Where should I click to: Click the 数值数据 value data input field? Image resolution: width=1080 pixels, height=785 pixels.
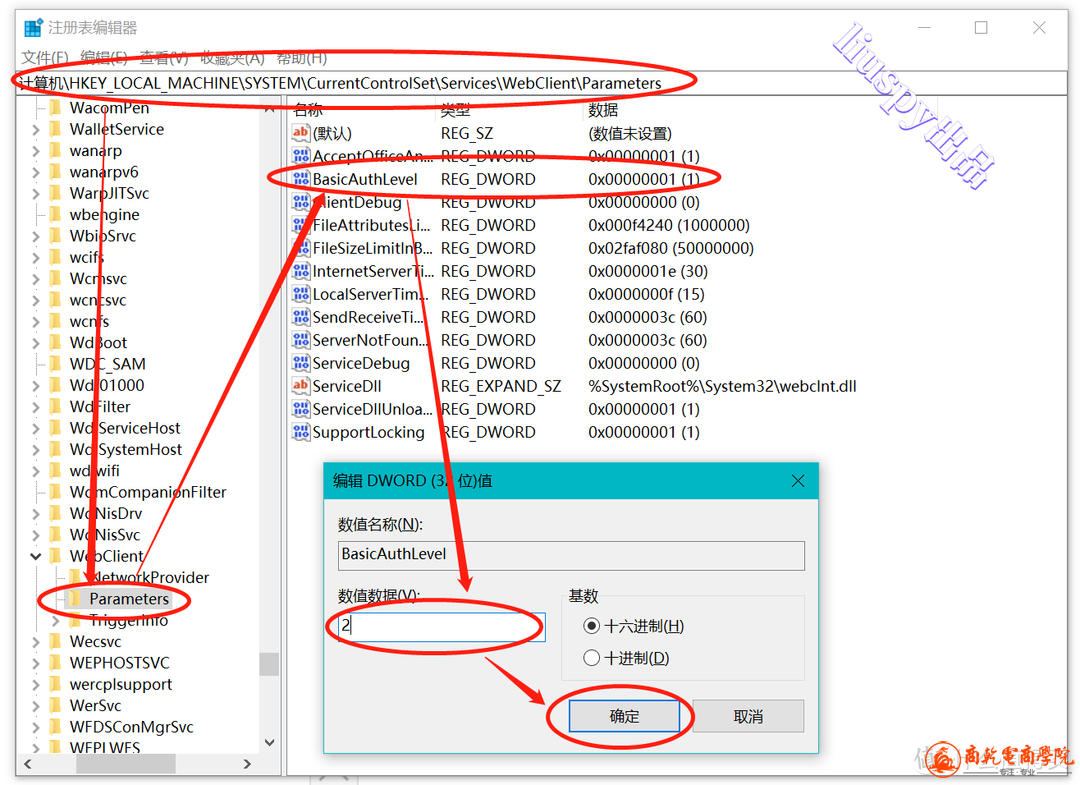[442, 627]
